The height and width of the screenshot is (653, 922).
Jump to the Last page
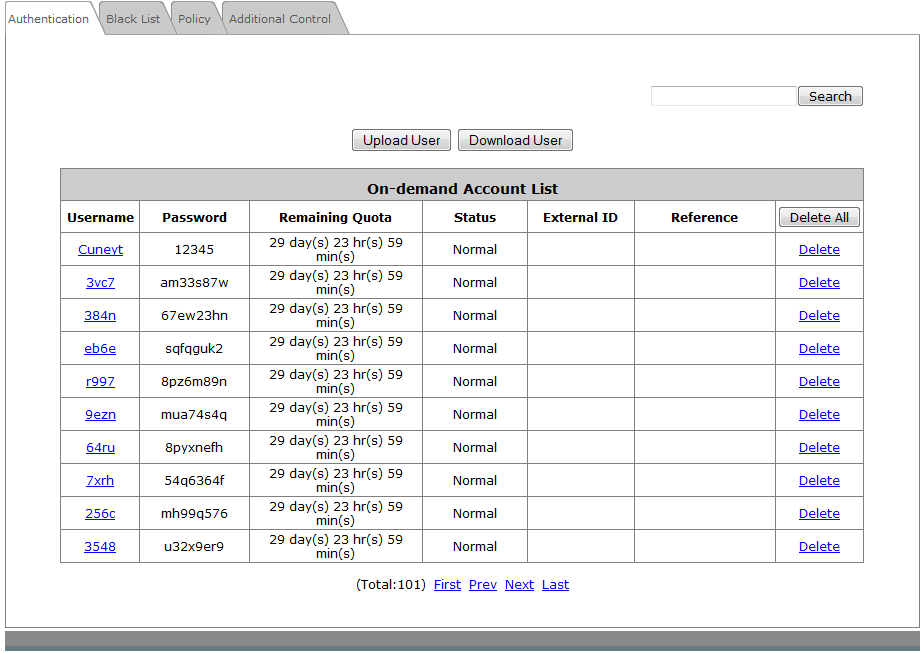(x=555, y=585)
